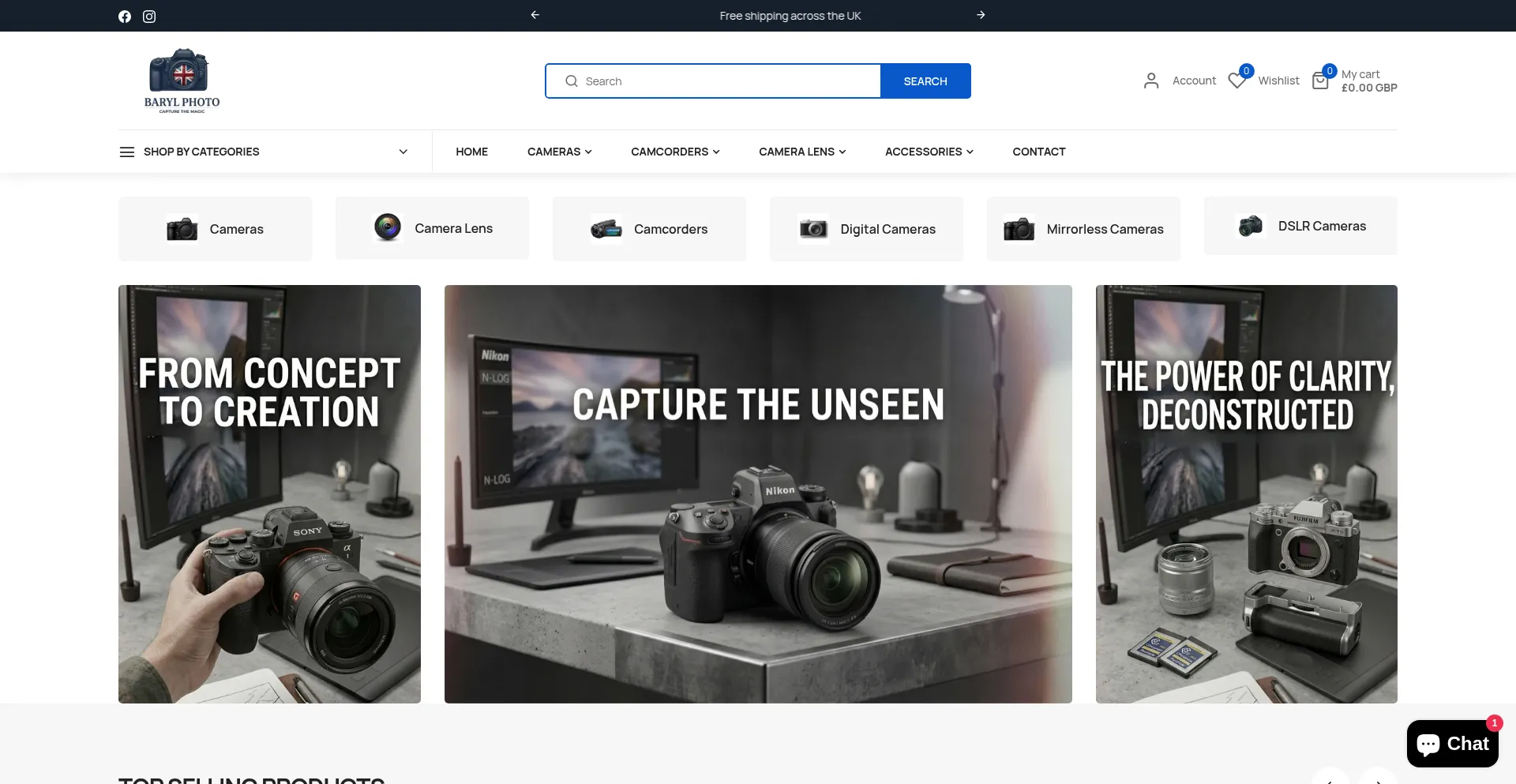Select the Mirrorless Cameras category tile
The image size is (1516, 784).
1083,229
